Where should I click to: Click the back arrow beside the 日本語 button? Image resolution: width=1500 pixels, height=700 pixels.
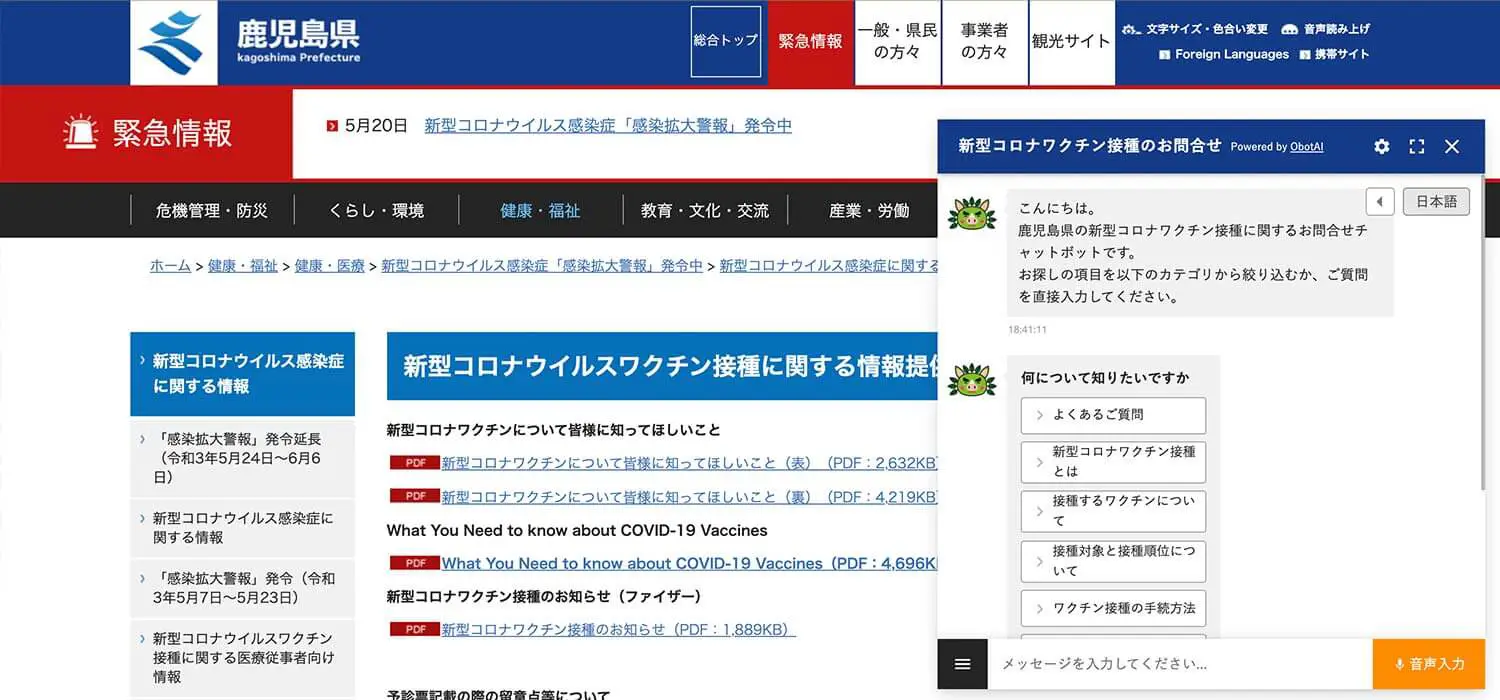(x=1380, y=201)
